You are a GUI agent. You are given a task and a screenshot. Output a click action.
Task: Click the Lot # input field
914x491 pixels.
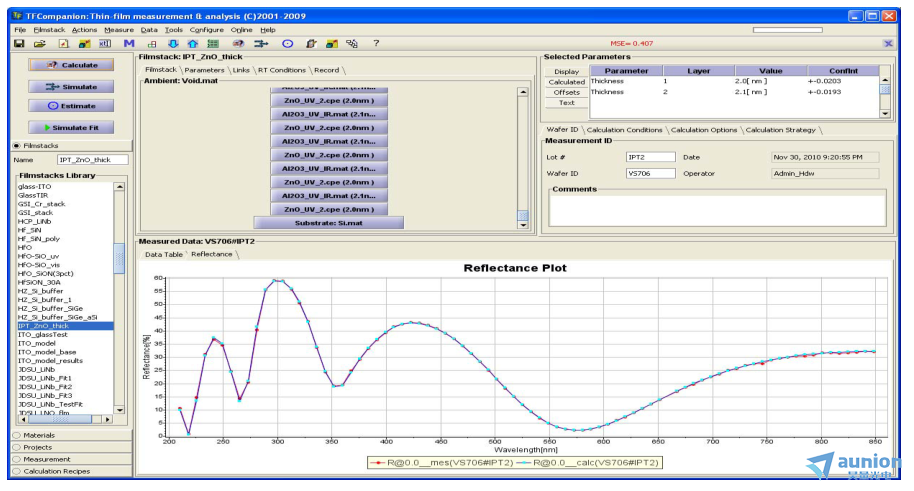pyautogui.click(x=651, y=157)
